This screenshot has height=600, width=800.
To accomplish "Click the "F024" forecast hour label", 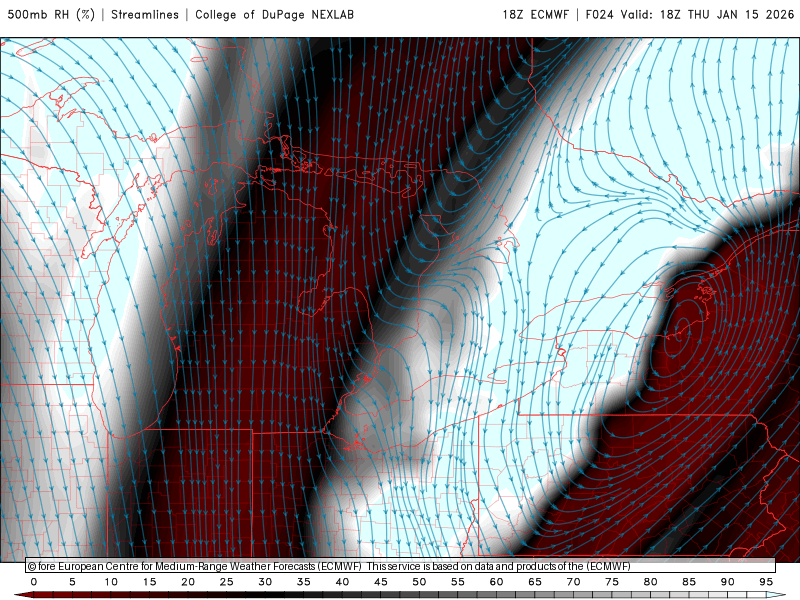I will tap(599, 14).
